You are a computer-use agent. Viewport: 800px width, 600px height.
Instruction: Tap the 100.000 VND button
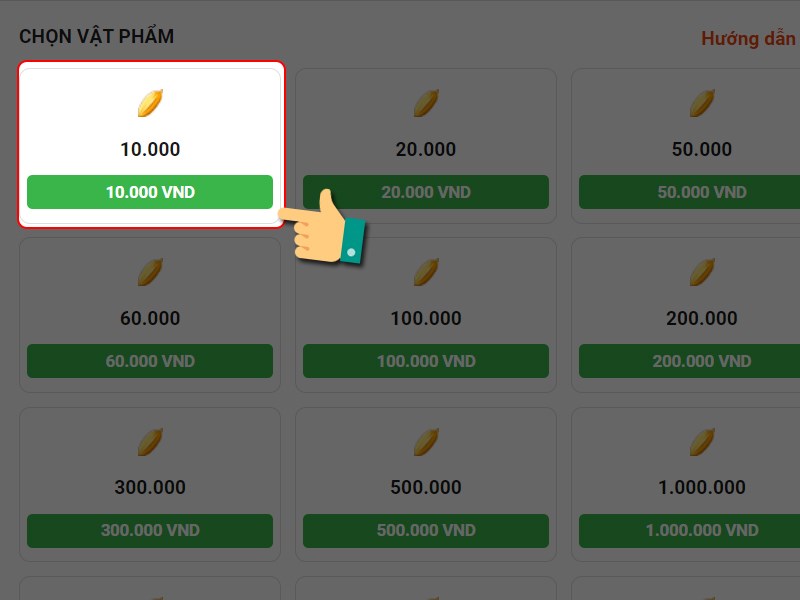[426, 361]
